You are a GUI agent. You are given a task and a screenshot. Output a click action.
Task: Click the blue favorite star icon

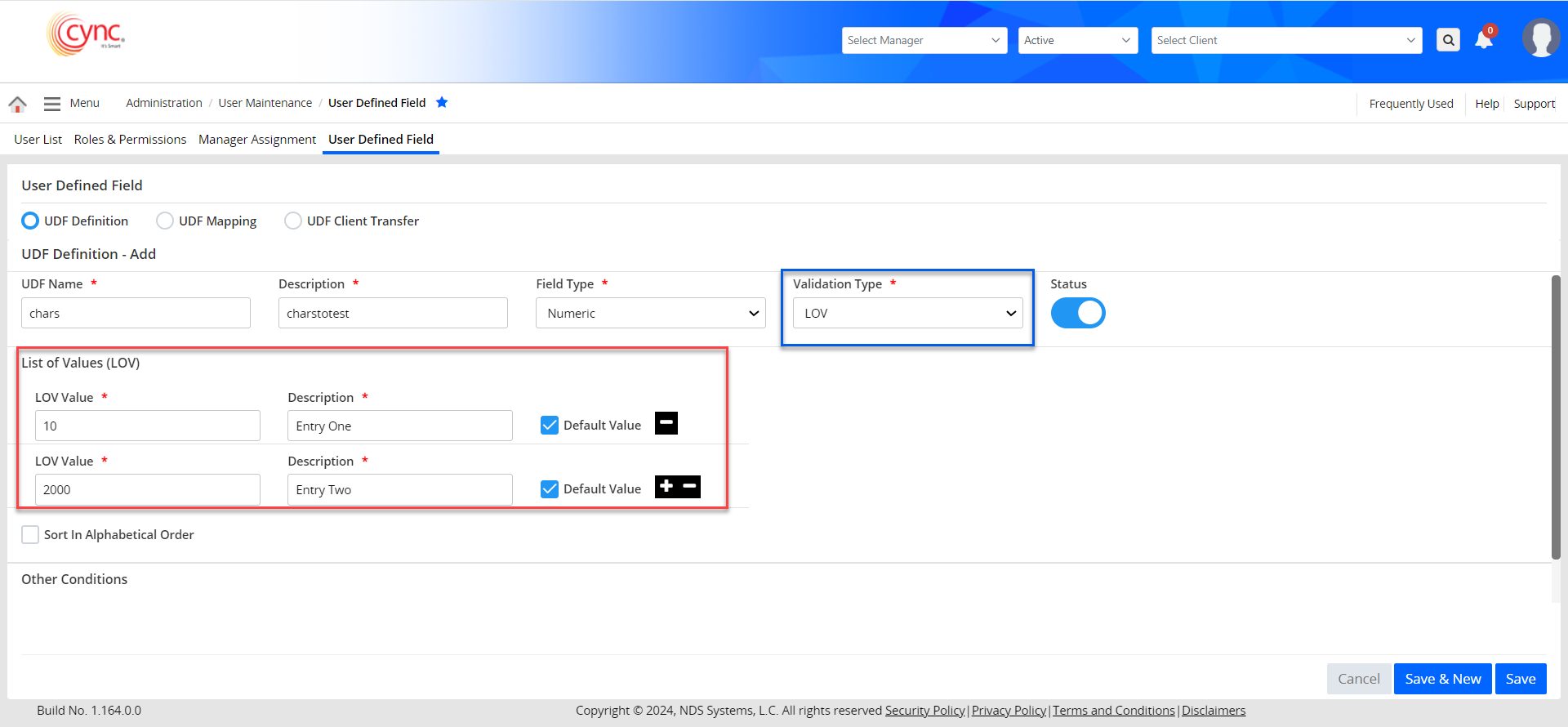[442, 102]
